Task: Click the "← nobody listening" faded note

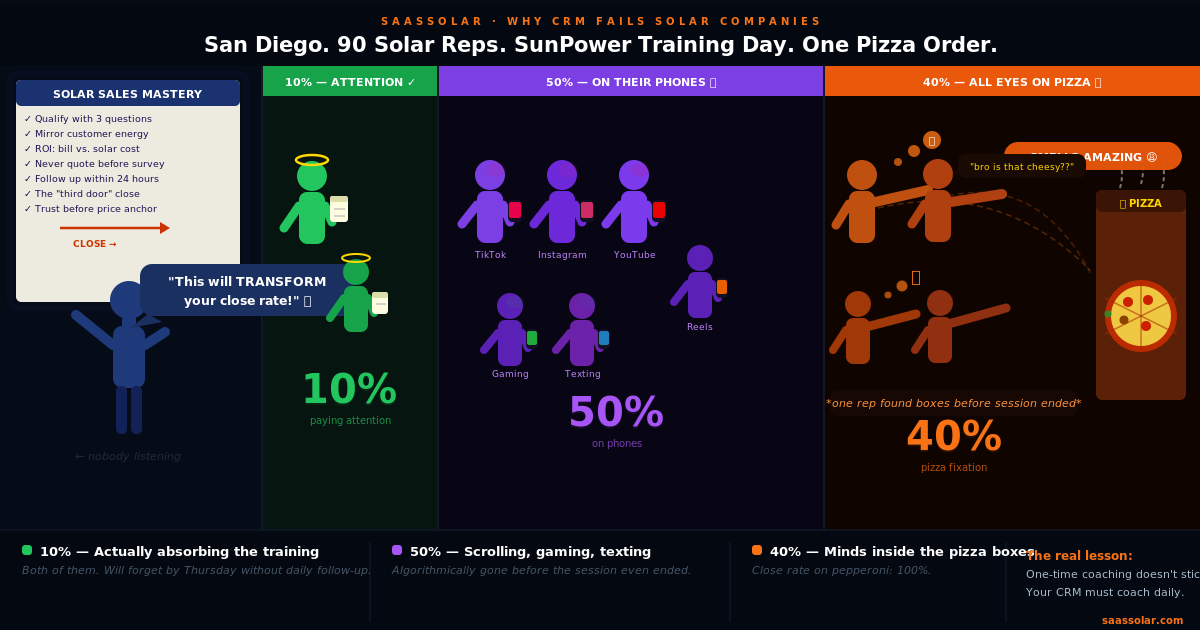Action: [128, 457]
